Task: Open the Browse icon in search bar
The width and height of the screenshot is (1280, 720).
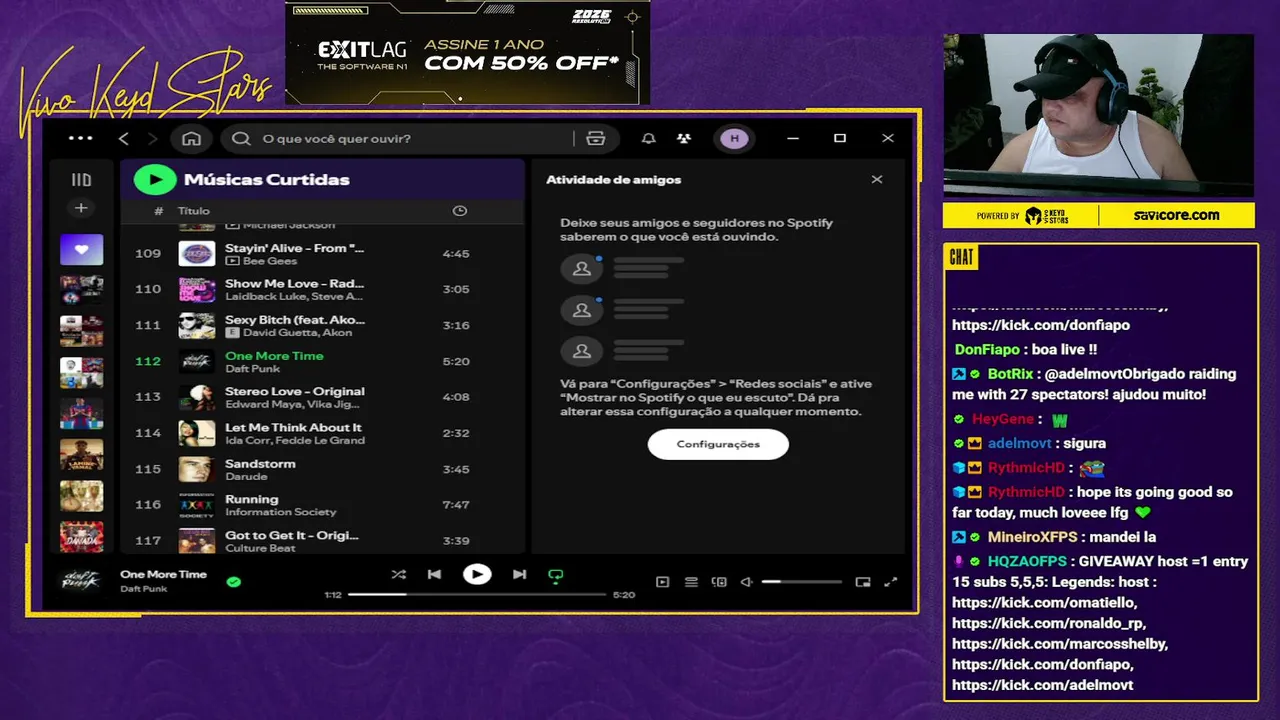Action: tap(596, 138)
